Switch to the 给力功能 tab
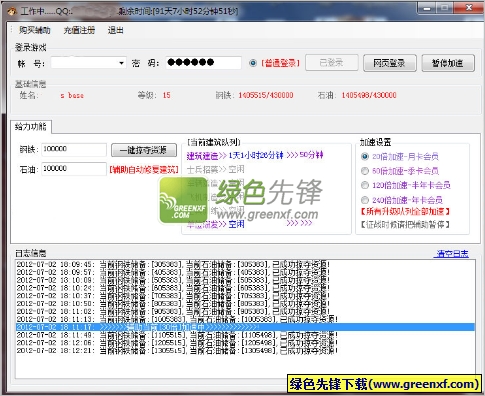The image size is (485, 396). 31,127
